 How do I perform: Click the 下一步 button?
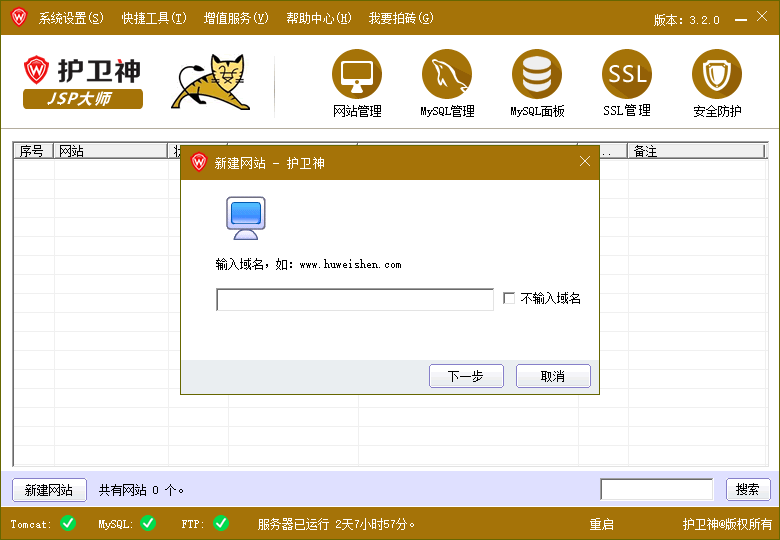pyautogui.click(x=466, y=376)
